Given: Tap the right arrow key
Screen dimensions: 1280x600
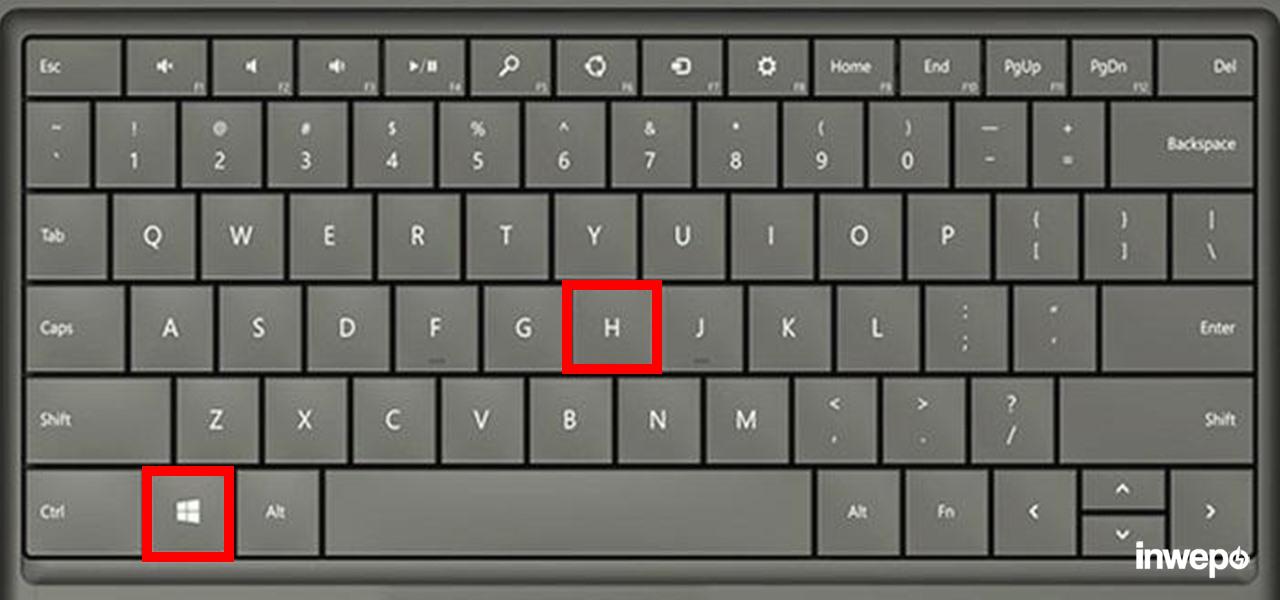Looking at the screenshot, I should (1211, 512).
